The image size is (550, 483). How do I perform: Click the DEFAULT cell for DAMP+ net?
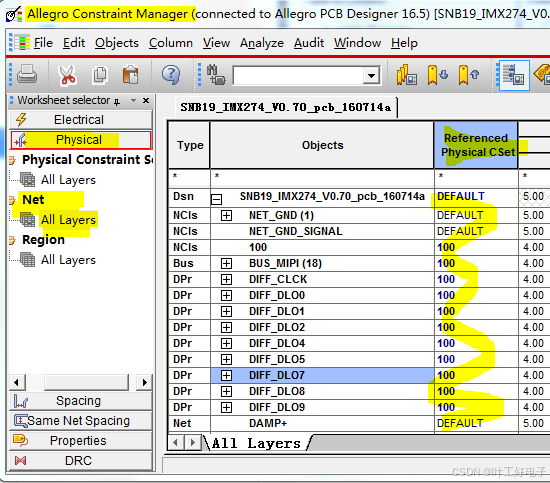click(x=476, y=423)
